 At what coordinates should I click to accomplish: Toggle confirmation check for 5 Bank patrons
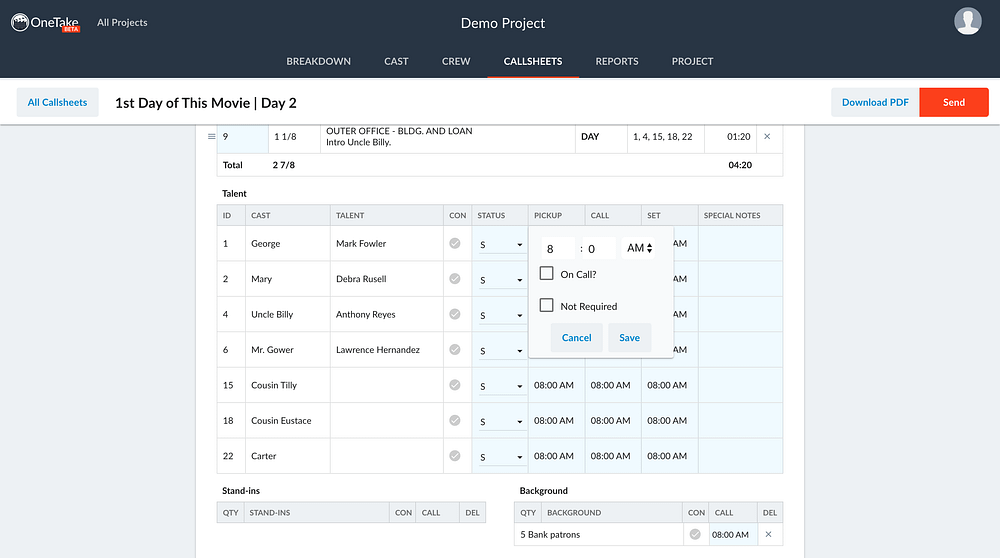pos(695,534)
